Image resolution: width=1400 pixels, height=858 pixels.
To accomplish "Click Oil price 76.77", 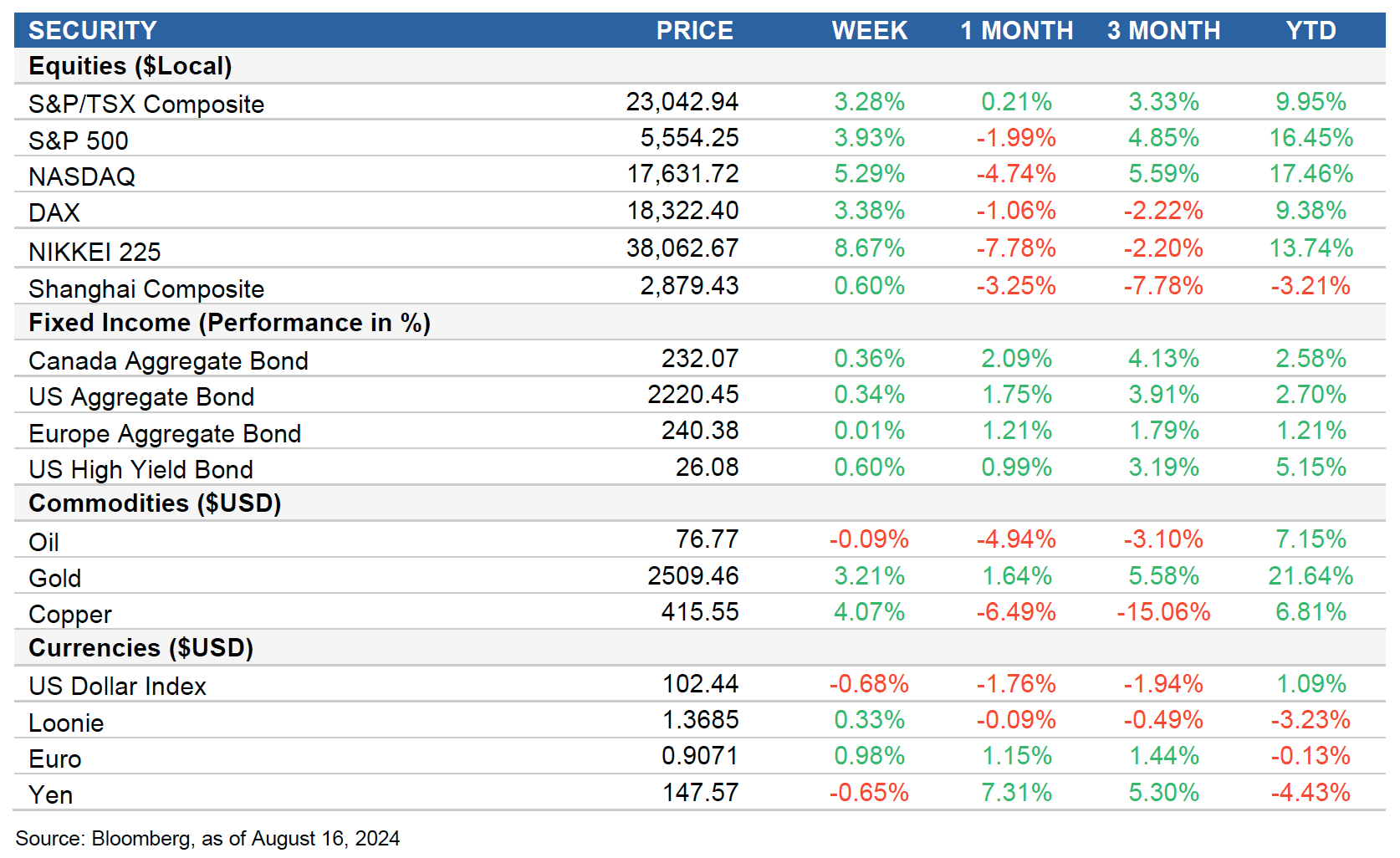I will pos(707,539).
